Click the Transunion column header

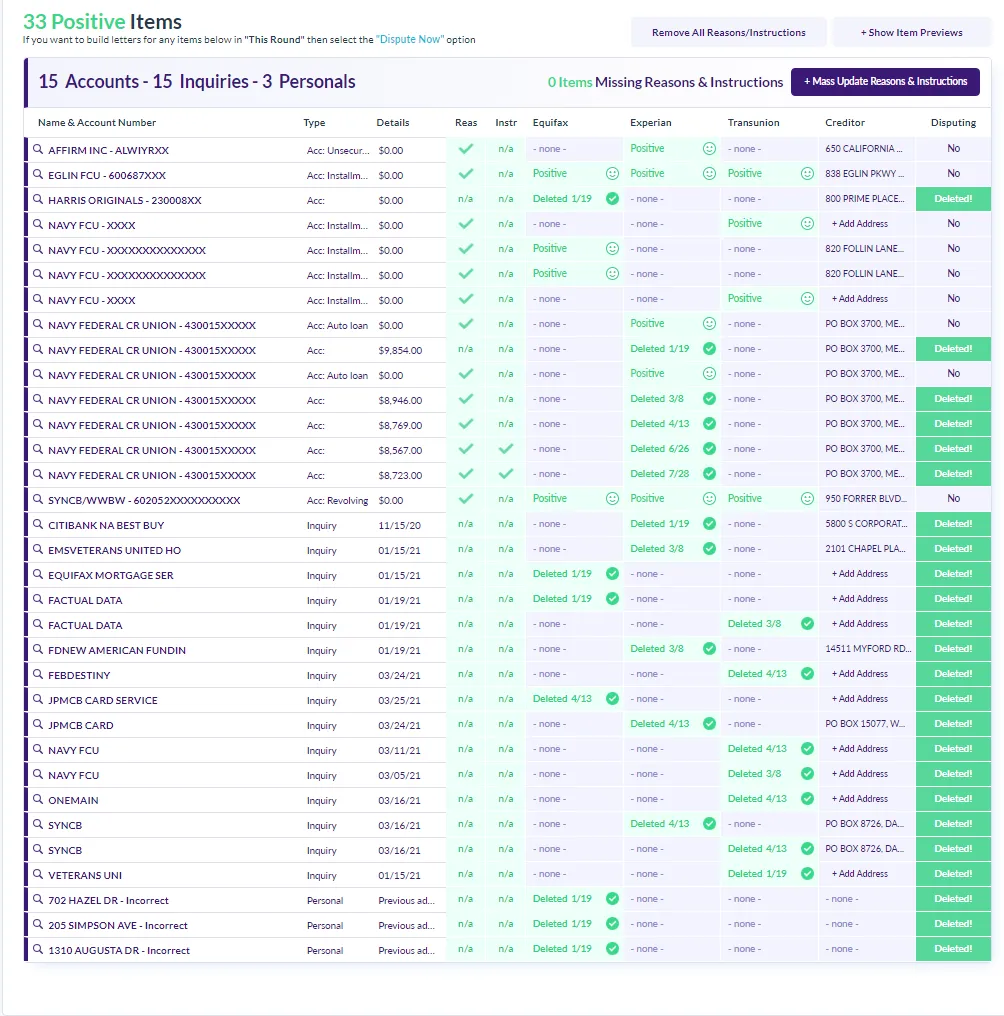tap(754, 122)
